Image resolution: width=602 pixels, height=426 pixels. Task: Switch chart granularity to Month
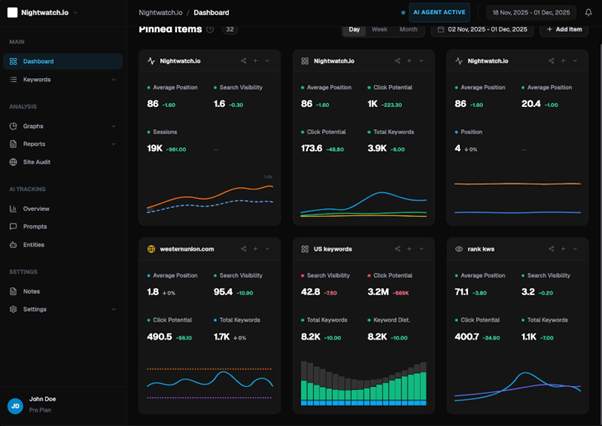[x=408, y=30]
